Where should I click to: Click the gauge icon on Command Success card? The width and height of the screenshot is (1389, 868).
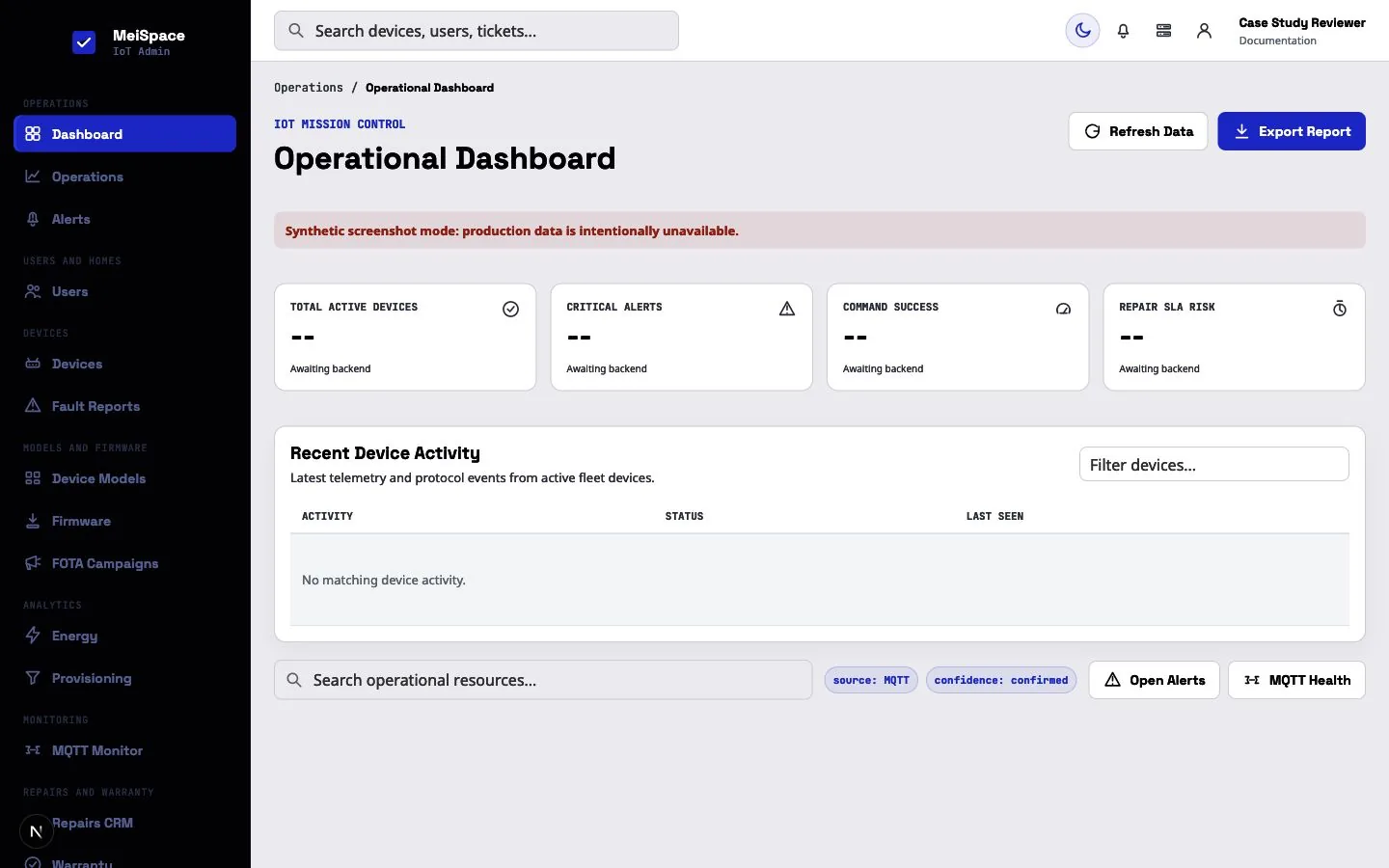(1063, 309)
